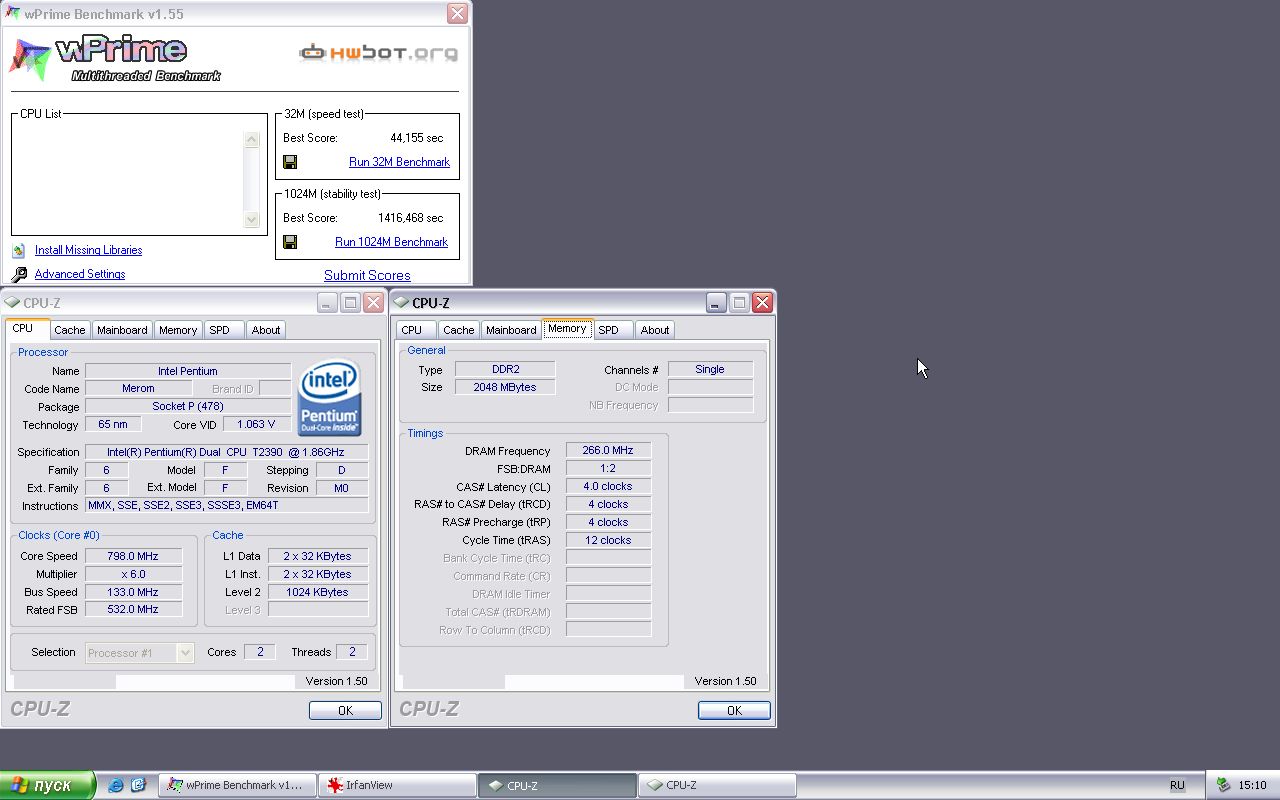Click the FSB:DRAM value 1:2
This screenshot has height=800, width=1280.
point(608,468)
